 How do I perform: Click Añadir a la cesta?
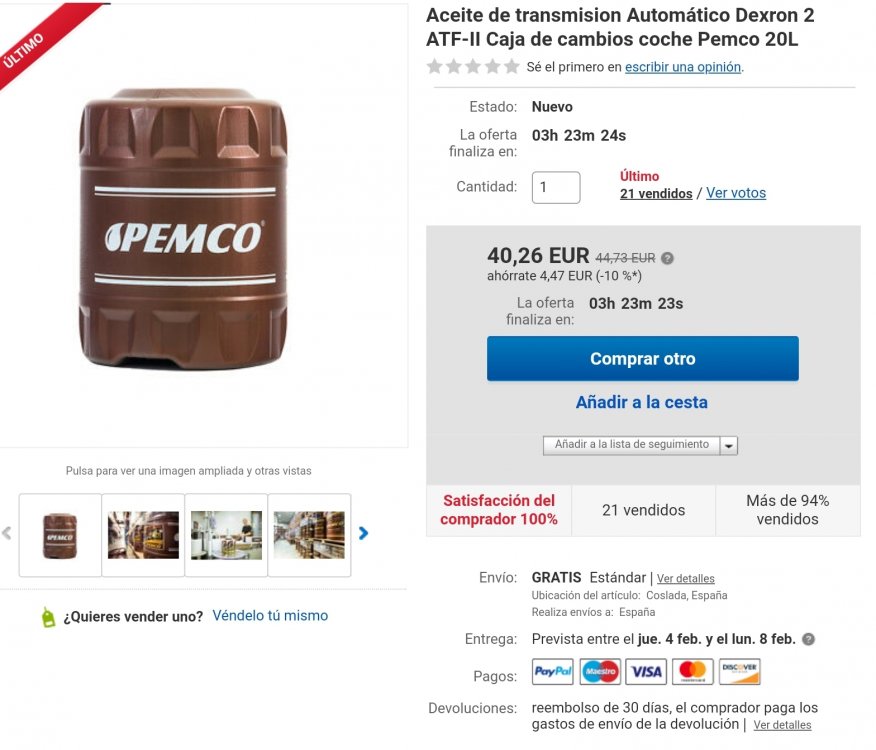(641, 402)
